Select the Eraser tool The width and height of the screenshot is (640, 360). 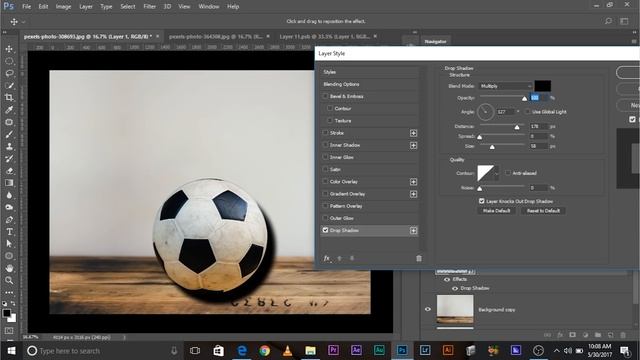point(9,171)
